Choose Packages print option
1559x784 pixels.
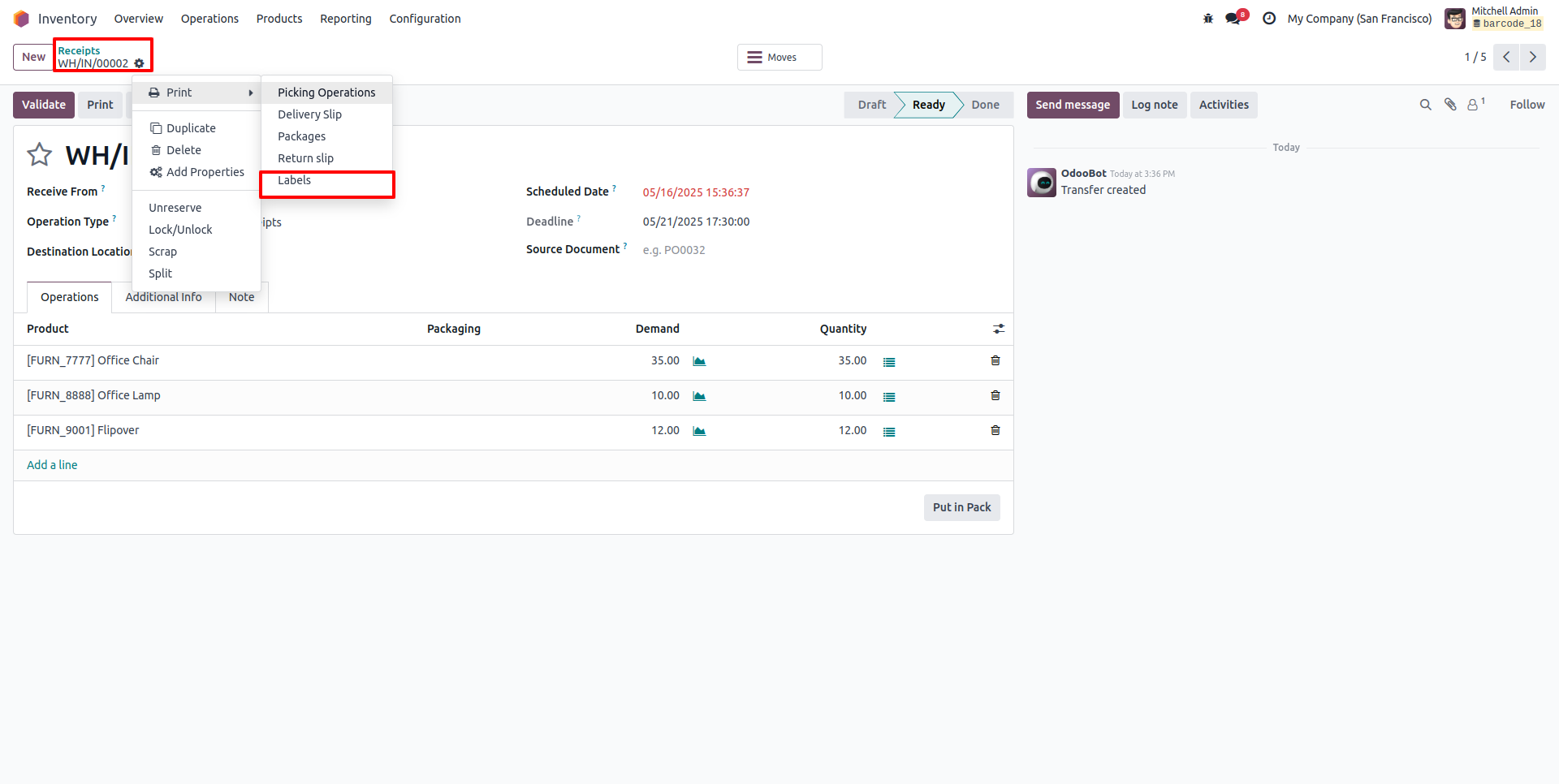pyautogui.click(x=326, y=136)
